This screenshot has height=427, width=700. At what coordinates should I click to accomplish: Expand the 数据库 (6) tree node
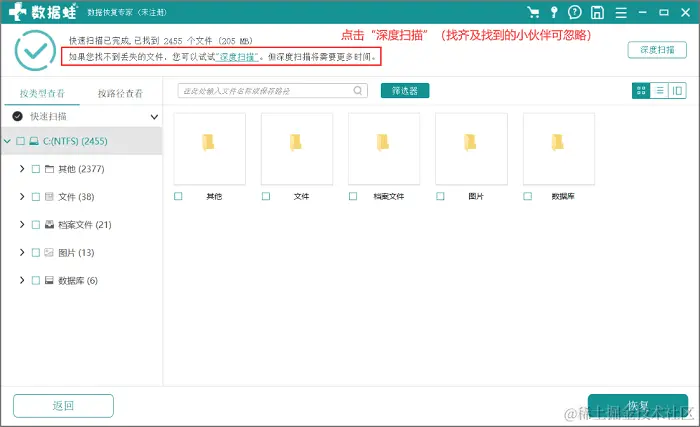(22, 280)
